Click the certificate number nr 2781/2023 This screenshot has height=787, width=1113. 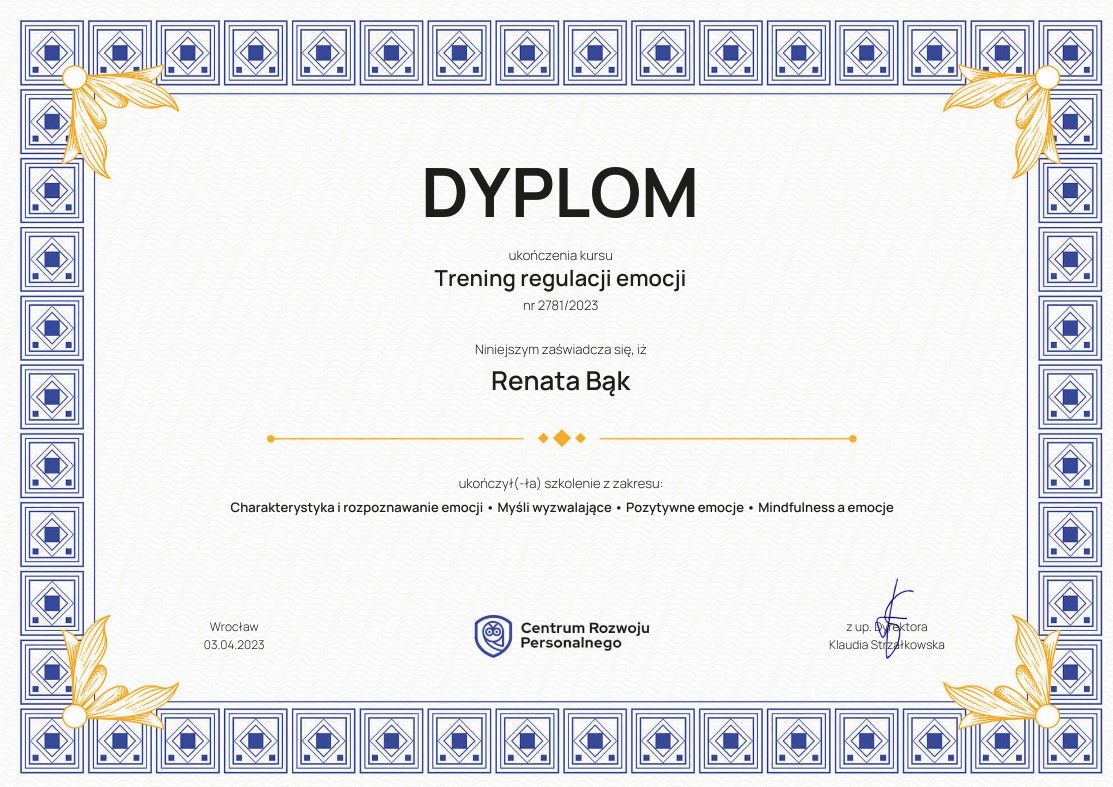click(560, 306)
